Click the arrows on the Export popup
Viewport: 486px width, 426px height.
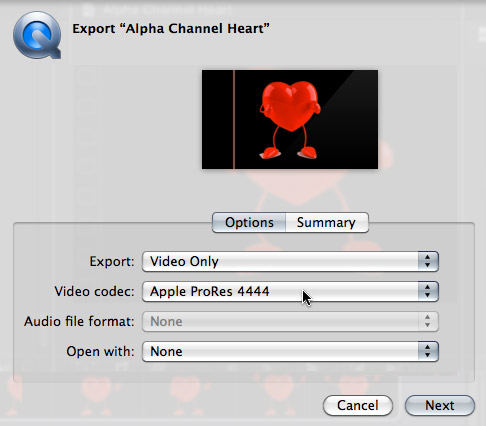428,261
